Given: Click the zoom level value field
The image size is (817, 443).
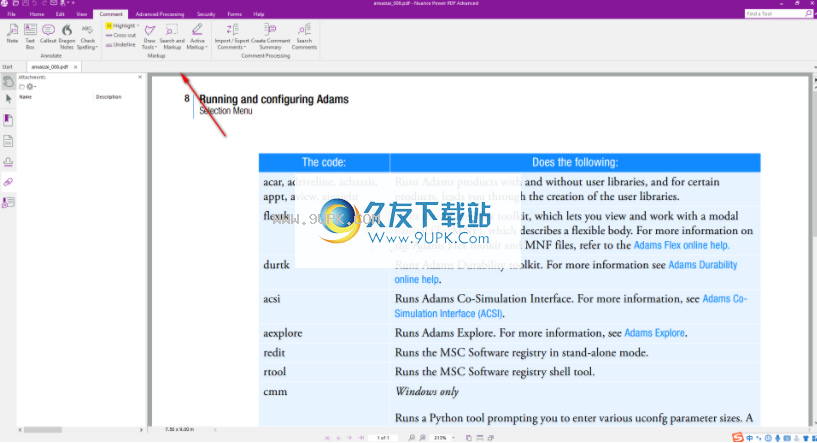Looking at the screenshot, I should pyautogui.click(x=440, y=438).
